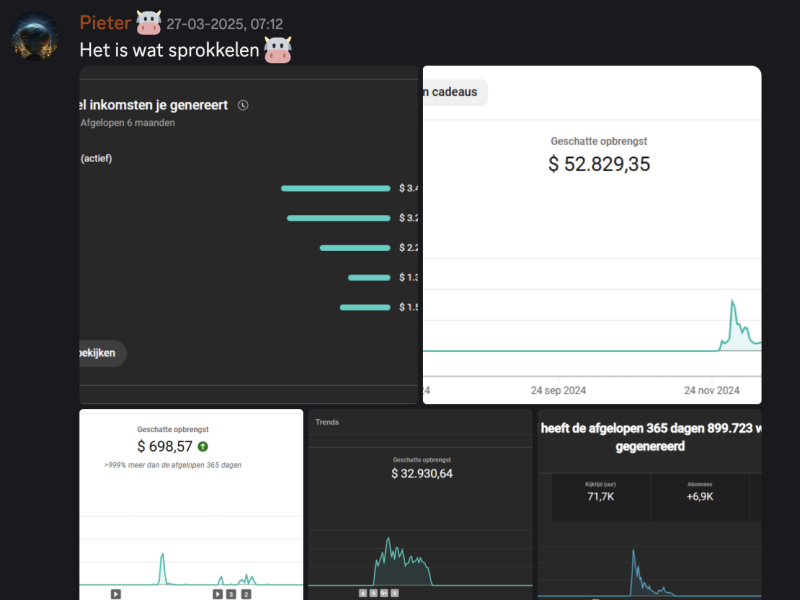Click the clock icon next to 'inkomsten je genereert'
Screen dimensions: 800x600
tap(243, 106)
